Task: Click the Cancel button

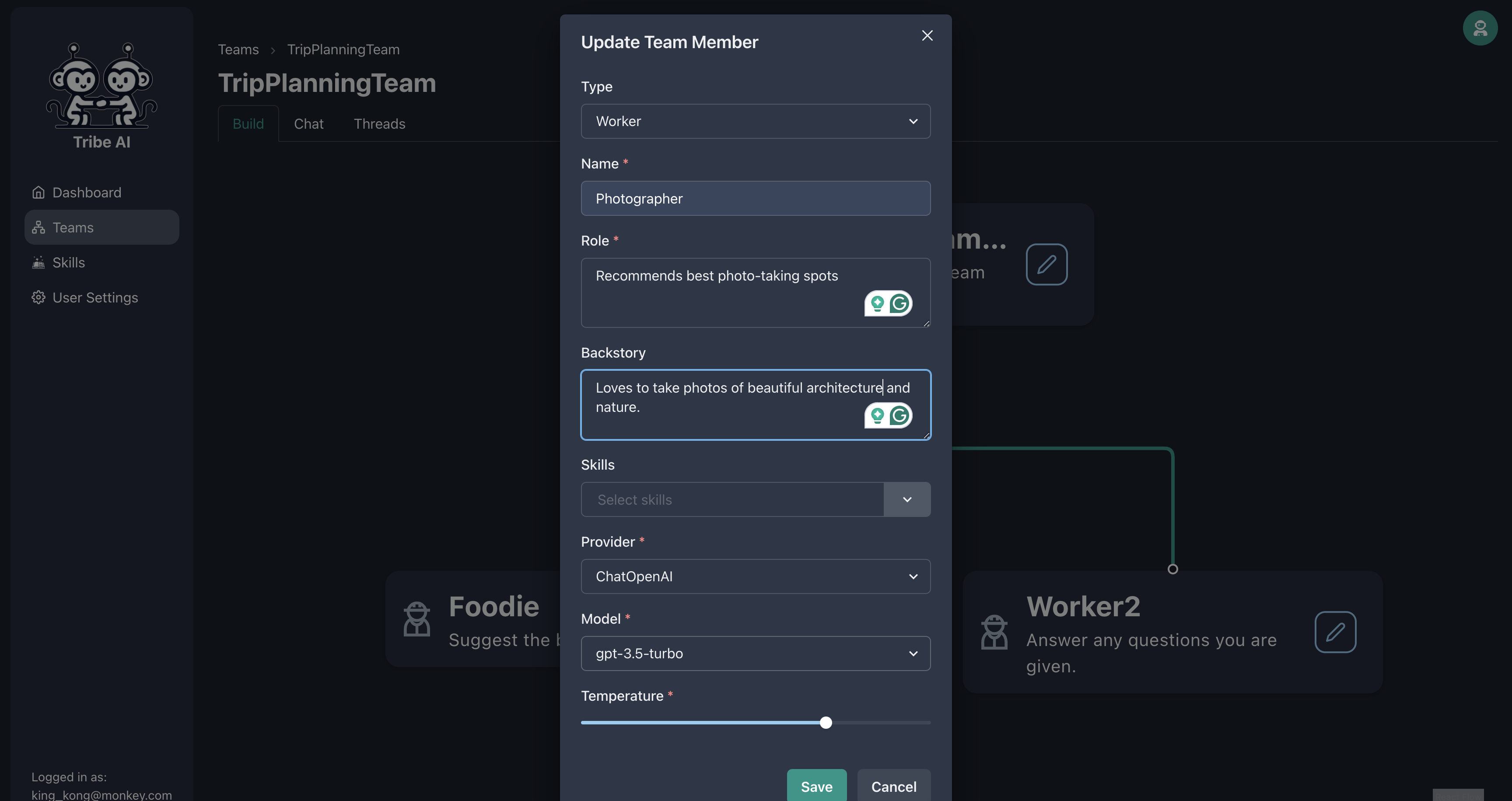Action: (x=893, y=786)
